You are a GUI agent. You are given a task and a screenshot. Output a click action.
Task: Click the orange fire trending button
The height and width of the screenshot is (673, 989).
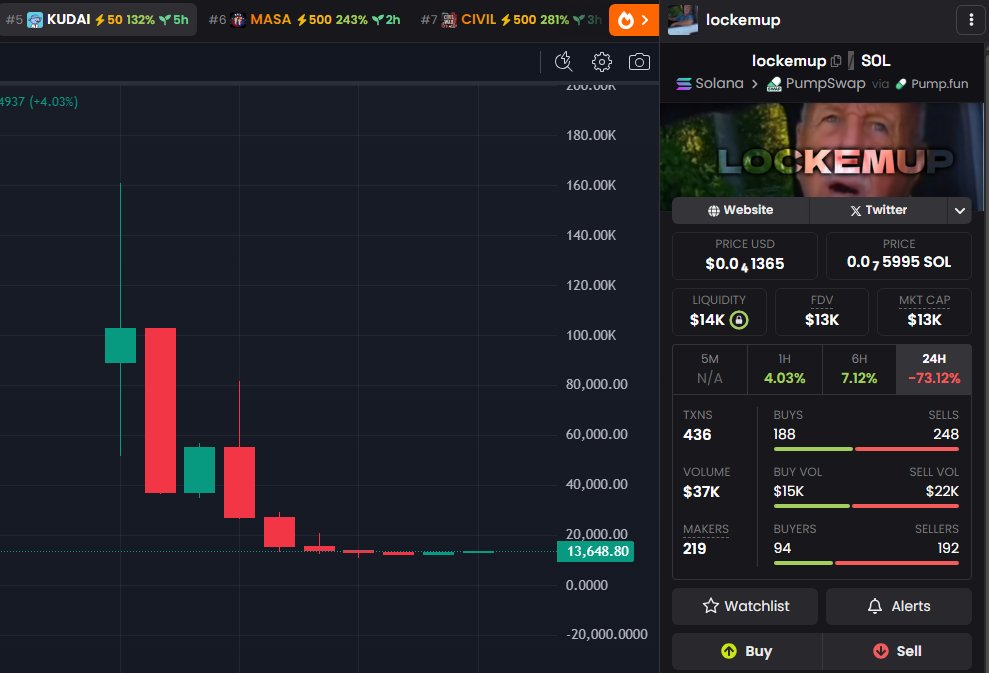point(634,20)
